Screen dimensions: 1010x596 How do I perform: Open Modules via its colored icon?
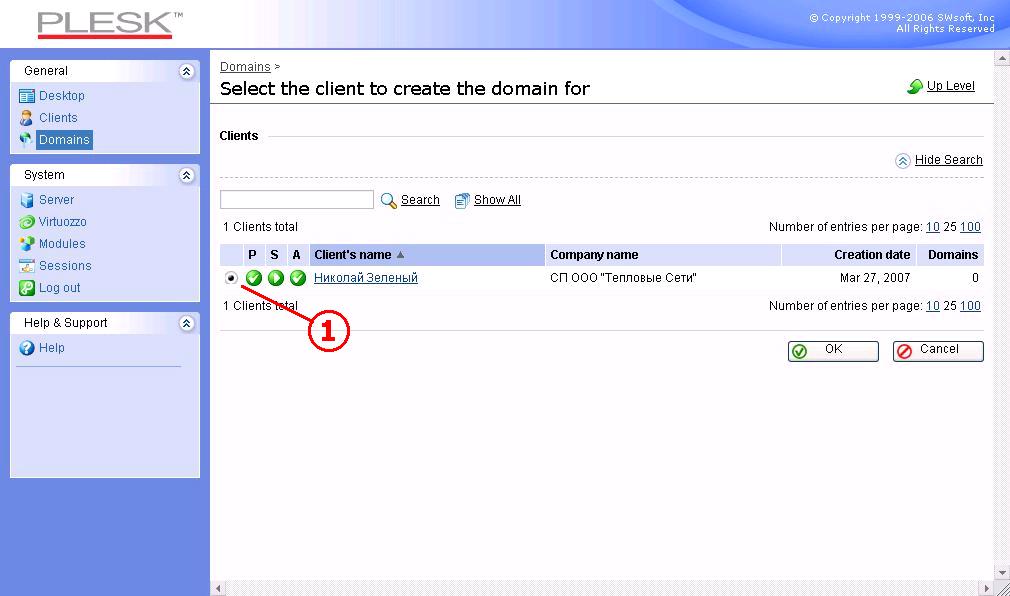pos(27,244)
